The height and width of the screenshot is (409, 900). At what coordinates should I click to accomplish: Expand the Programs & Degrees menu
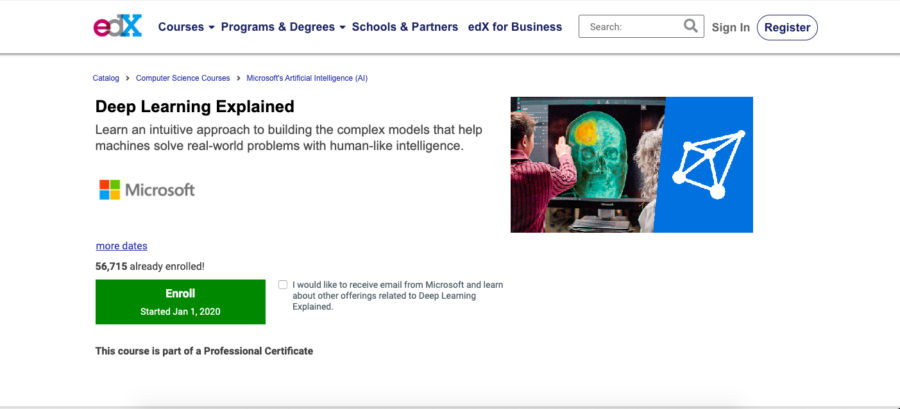click(x=283, y=27)
